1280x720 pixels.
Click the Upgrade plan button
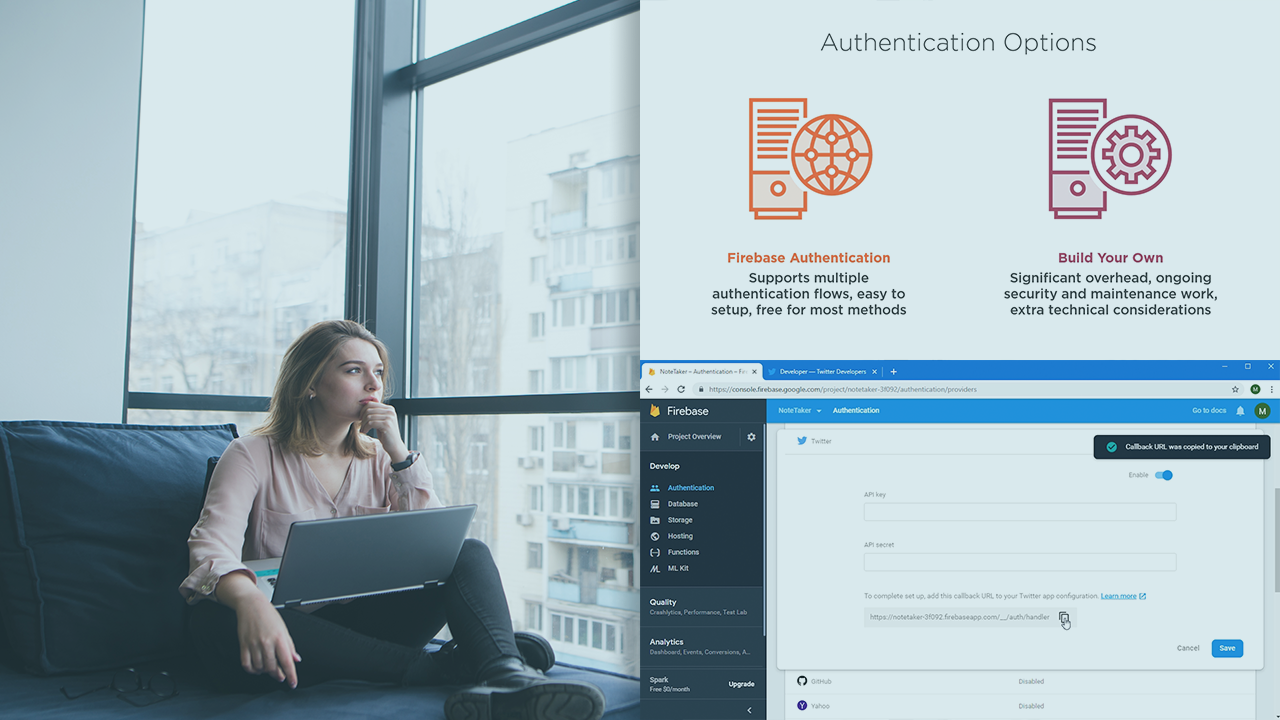(x=741, y=684)
